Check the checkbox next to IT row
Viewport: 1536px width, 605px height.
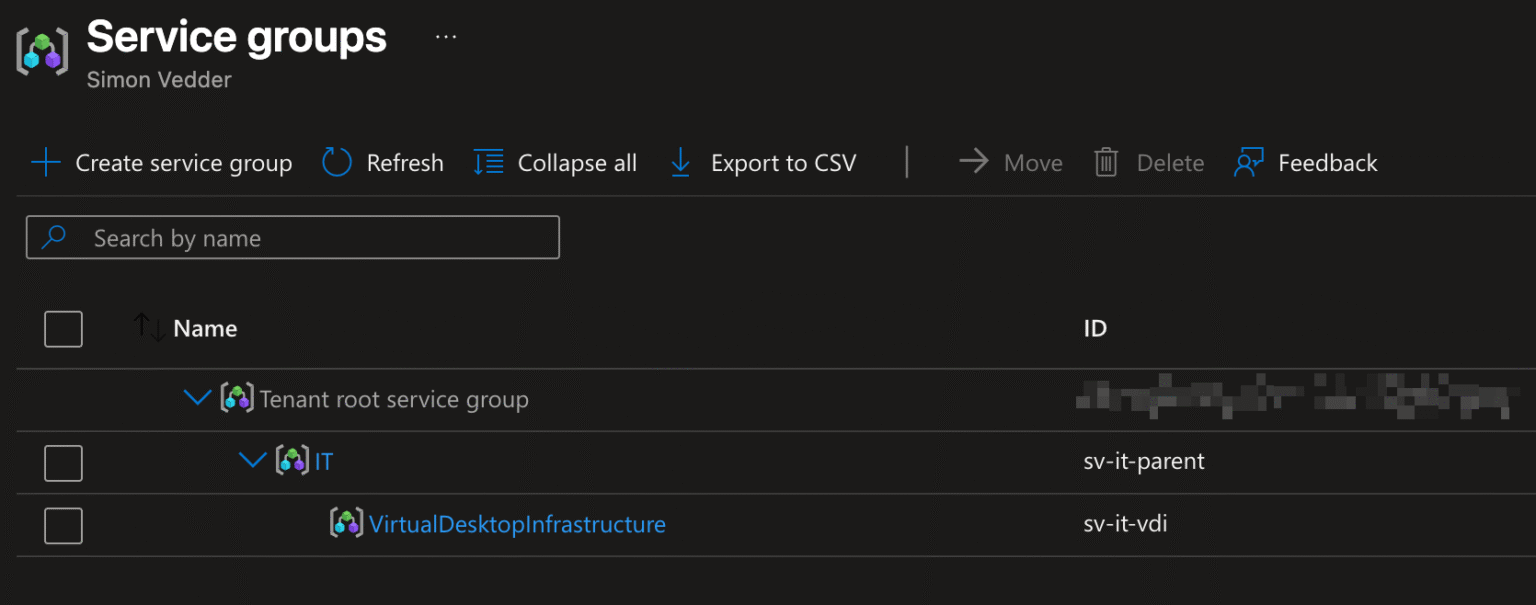click(x=63, y=462)
